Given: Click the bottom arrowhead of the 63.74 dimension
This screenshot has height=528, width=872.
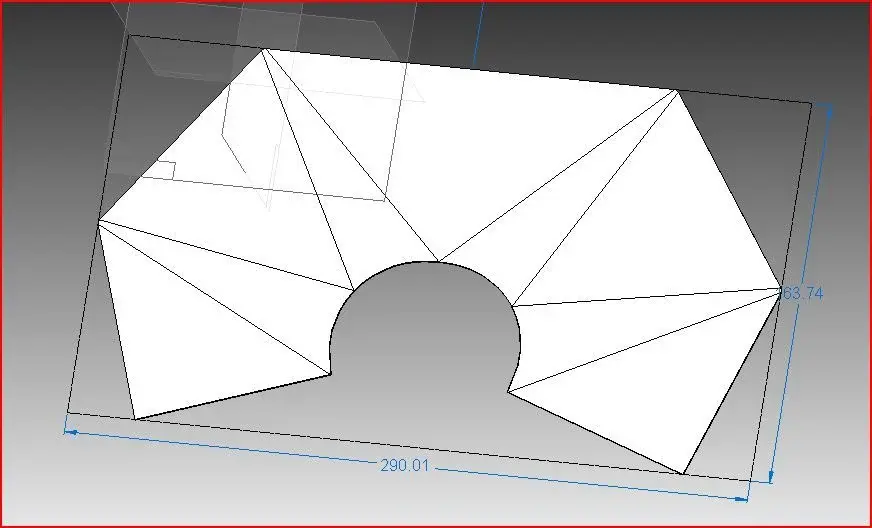Looking at the screenshot, I should [773, 476].
